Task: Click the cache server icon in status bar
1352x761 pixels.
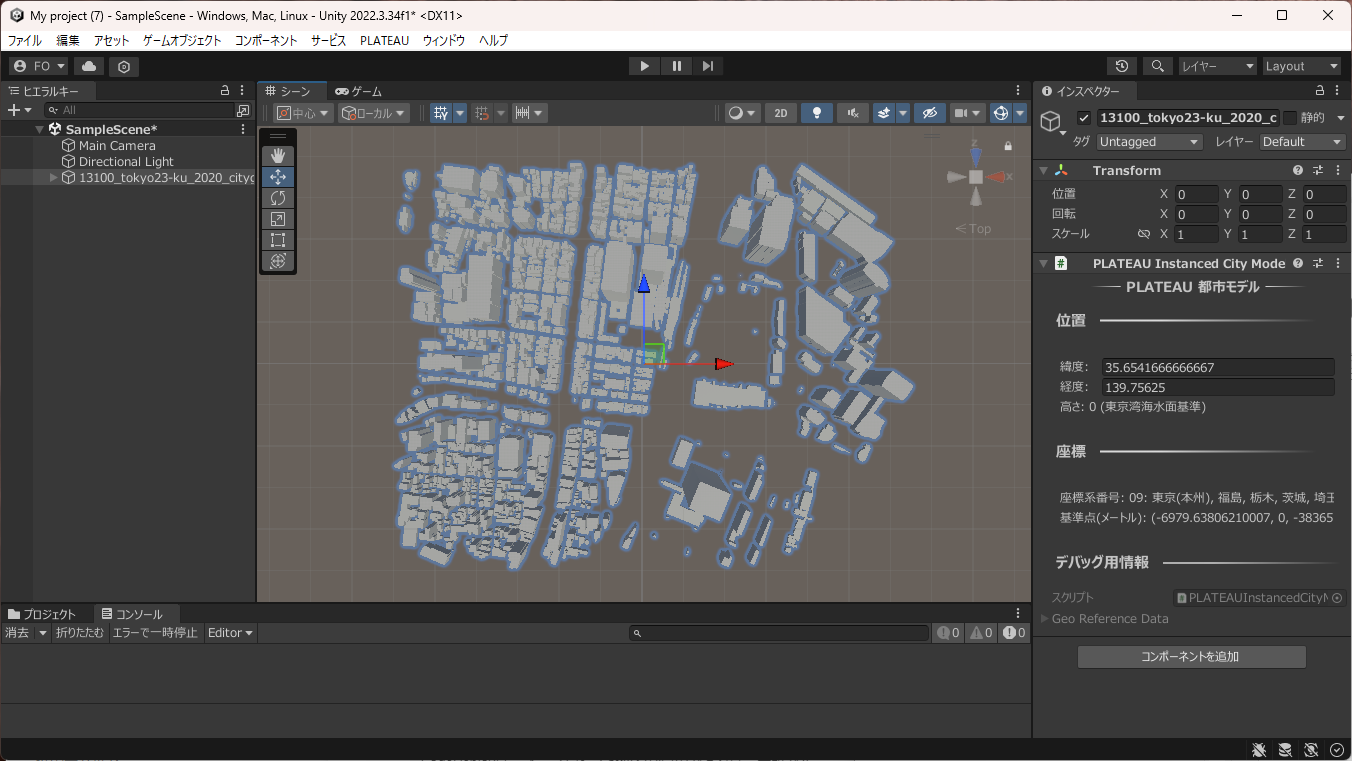Action: (1285, 750)
